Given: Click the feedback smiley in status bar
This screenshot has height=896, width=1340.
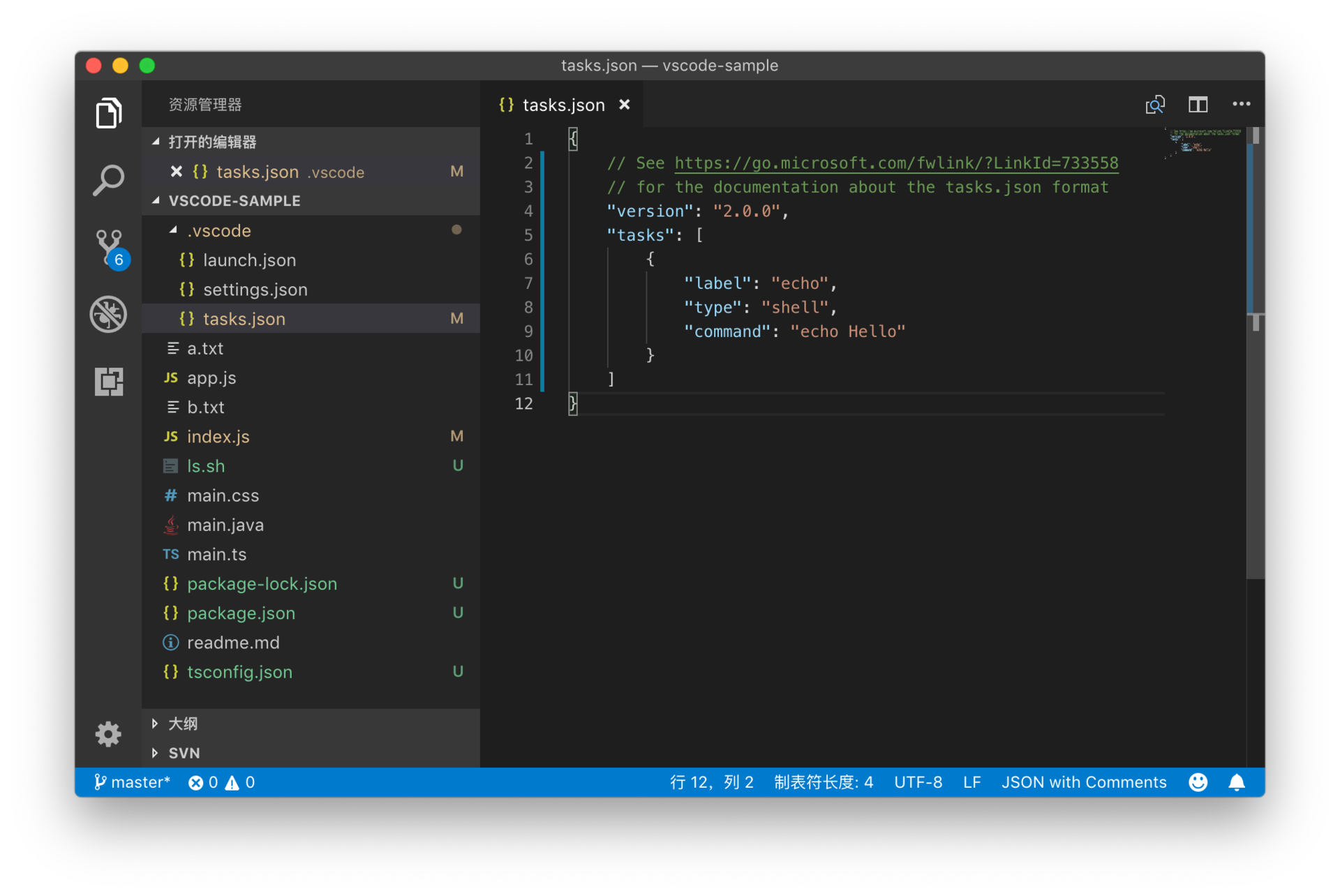Looking at the screenshot, I should point(1198,782).
